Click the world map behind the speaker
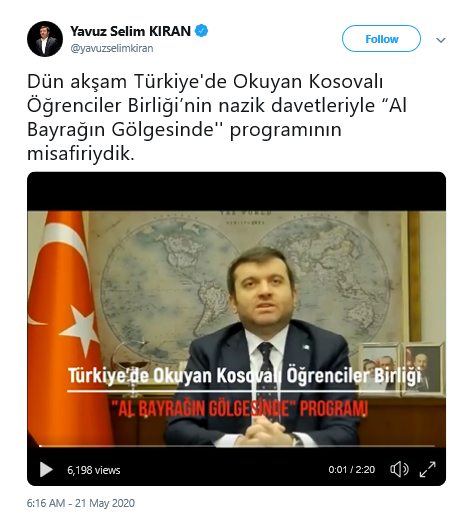The width and height of the screenshot is (467, 517). pos(247,280)
